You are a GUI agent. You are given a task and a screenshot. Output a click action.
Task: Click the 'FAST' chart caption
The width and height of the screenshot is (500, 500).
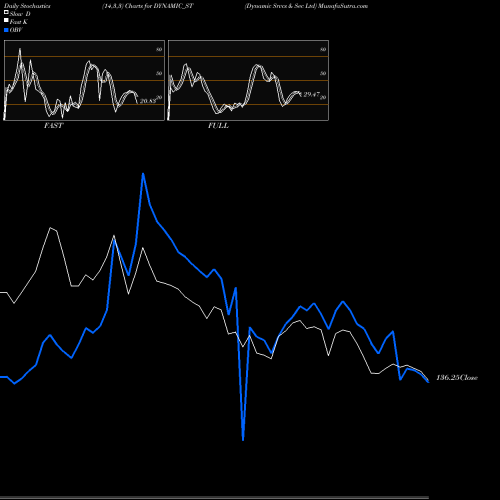coord(53,126)
